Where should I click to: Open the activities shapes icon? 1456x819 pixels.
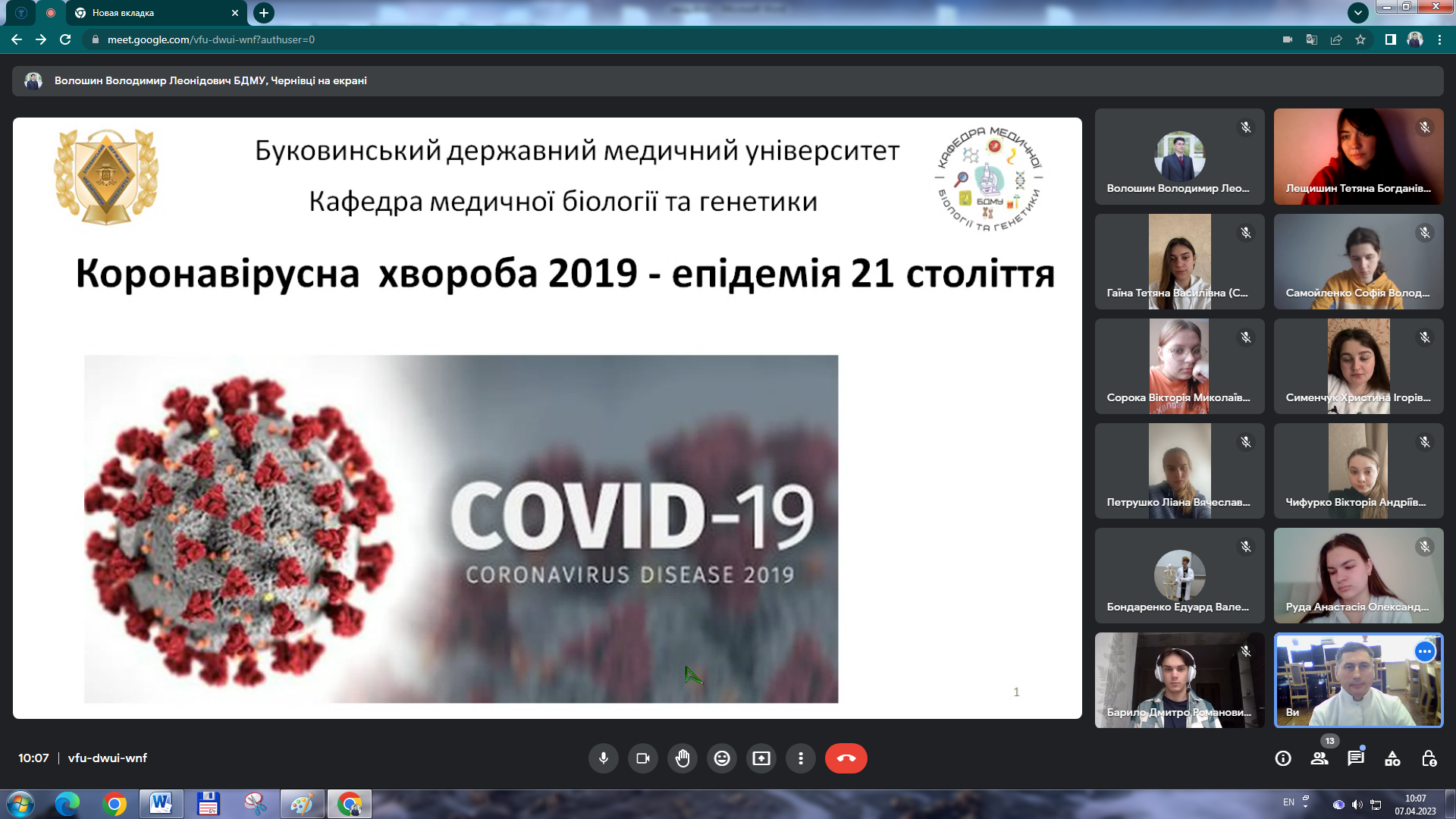(x=1392, y=758)
